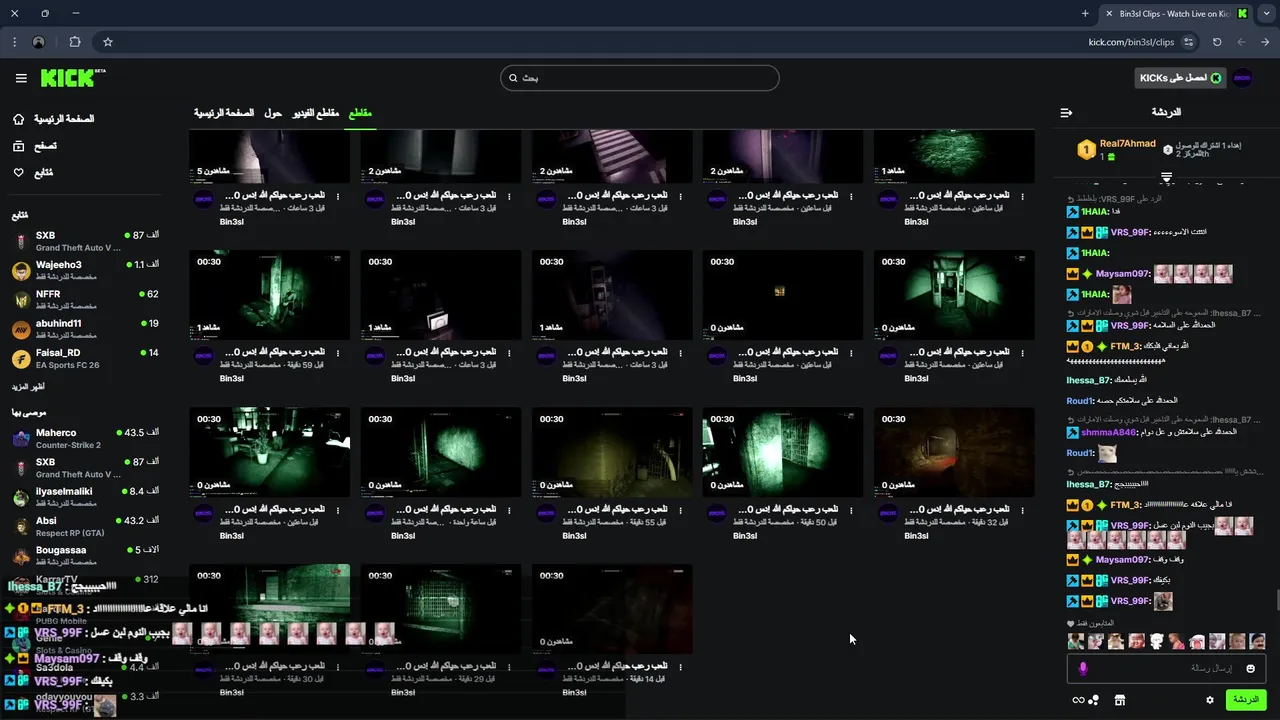1280x720 pixels.
Task: Open Wajeeho3 channel in sidebar
Action: pyautogui.click(x=85, y=270)
